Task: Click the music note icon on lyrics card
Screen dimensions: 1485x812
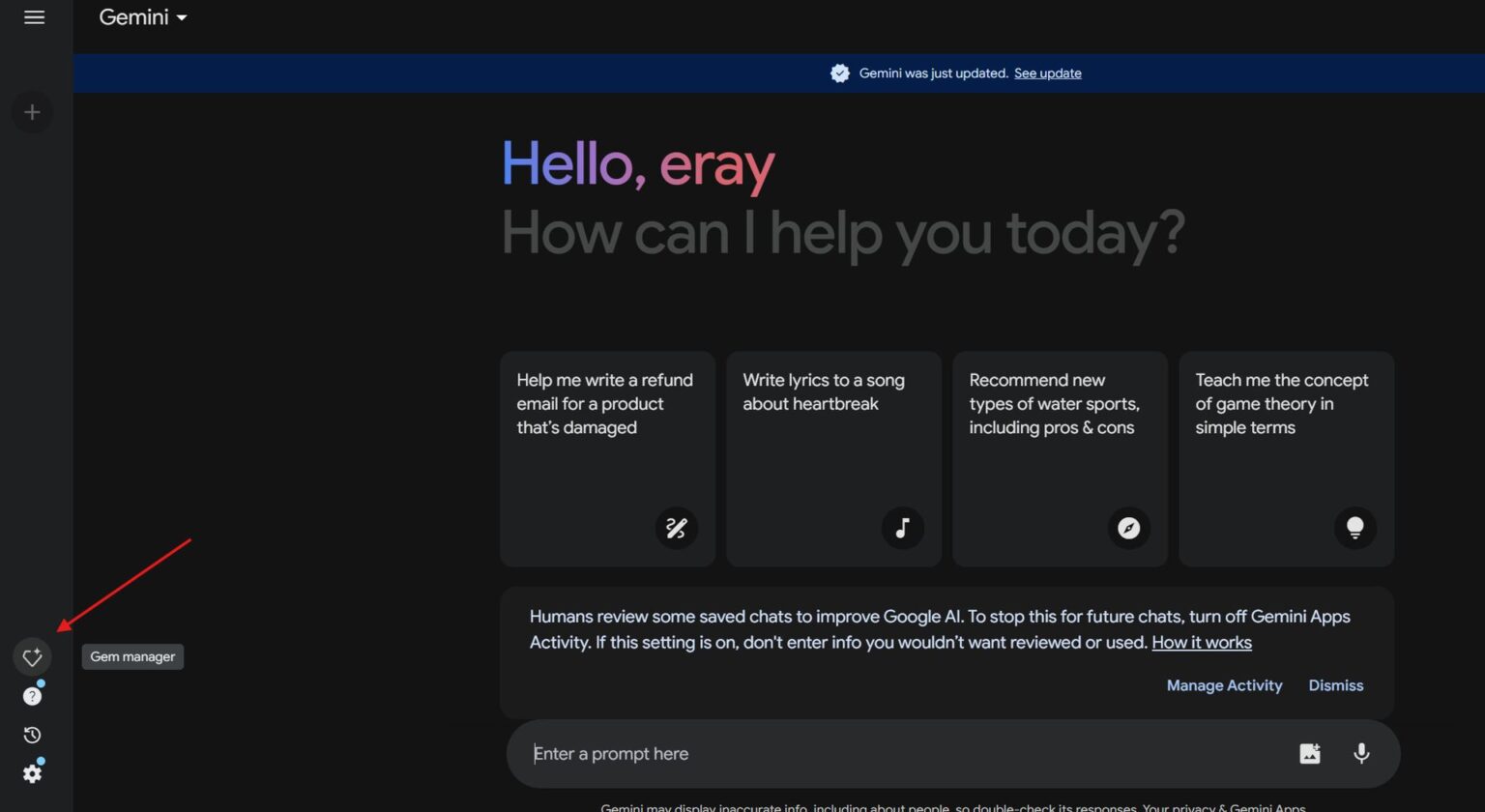Action: coord(903,529)
